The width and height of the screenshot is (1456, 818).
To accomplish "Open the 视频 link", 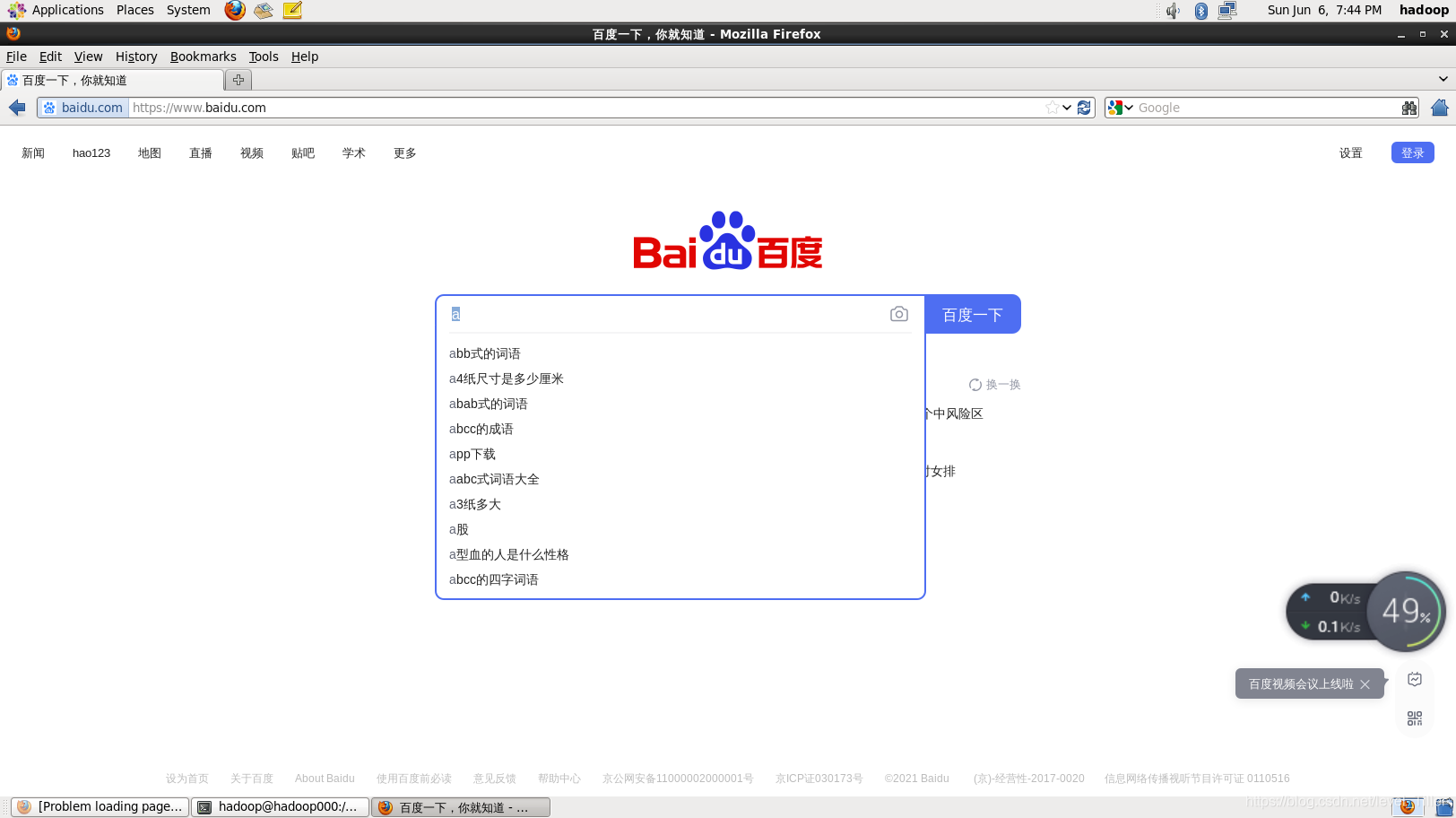I will click(252, 153).
